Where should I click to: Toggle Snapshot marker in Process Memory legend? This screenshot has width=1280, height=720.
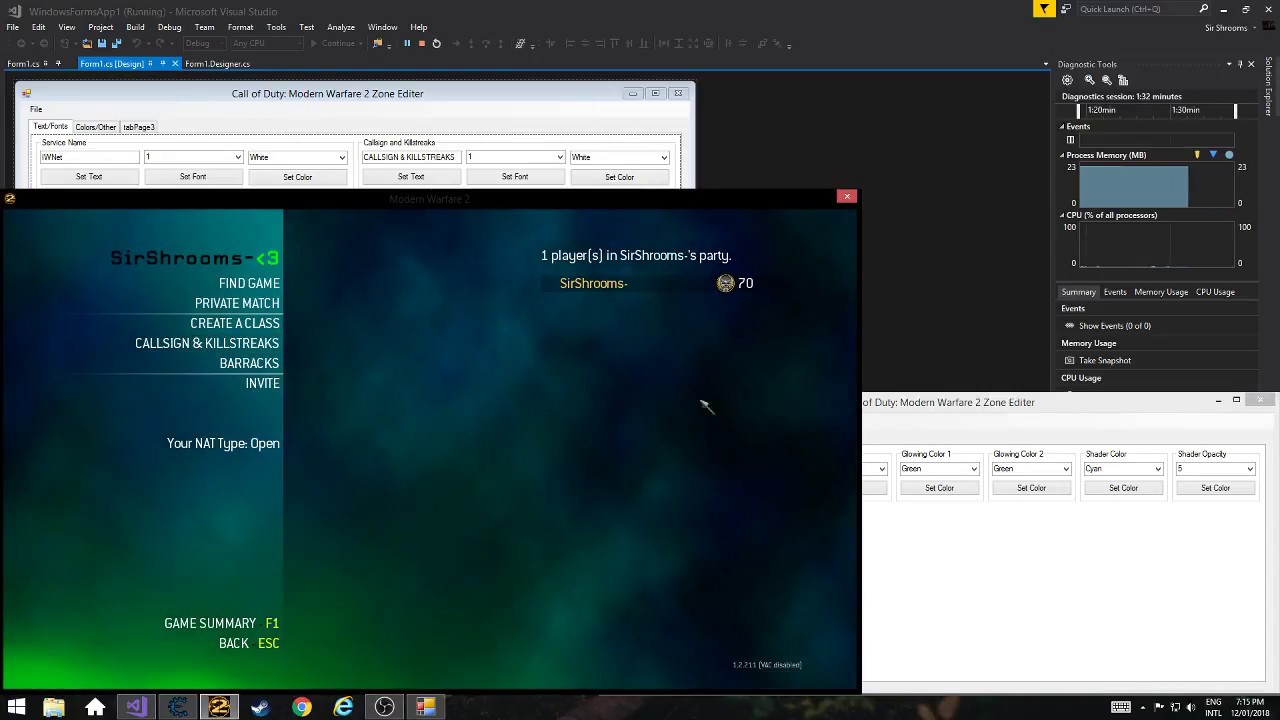(x=1213, y=155)
